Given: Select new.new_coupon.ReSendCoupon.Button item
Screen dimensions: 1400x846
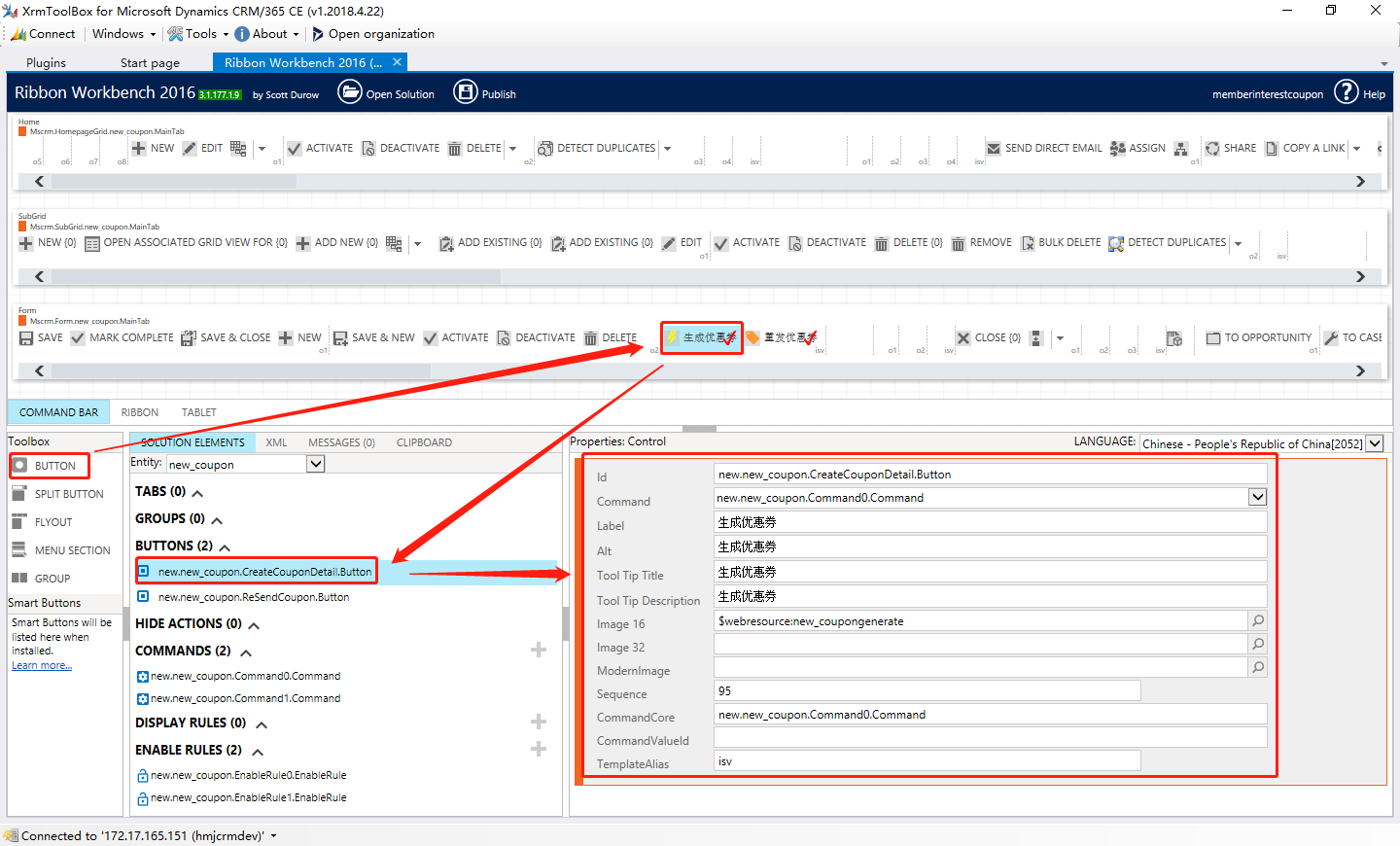Looking at the screenshot, I should click(x=254, y=597).
